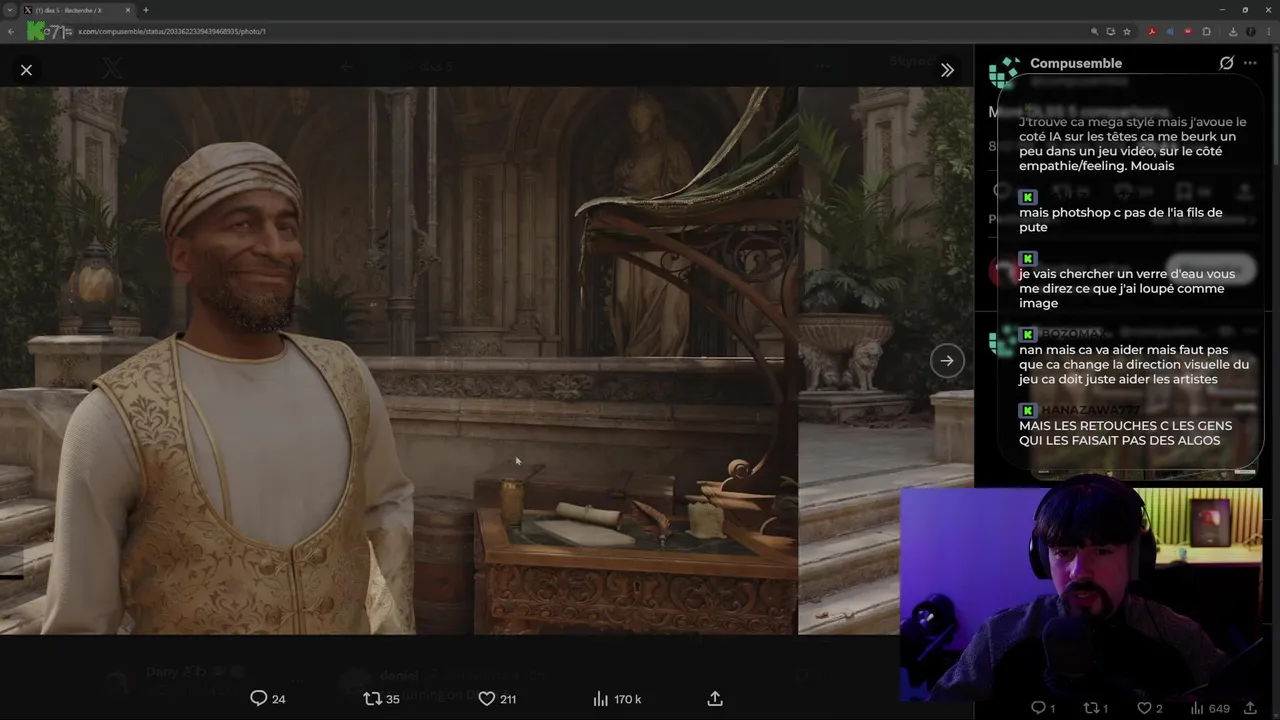Image resolution: width=1280 pixels, height=720 pixels.
Task: View analytics of the reply showing 649 views
Action: 1209,708
